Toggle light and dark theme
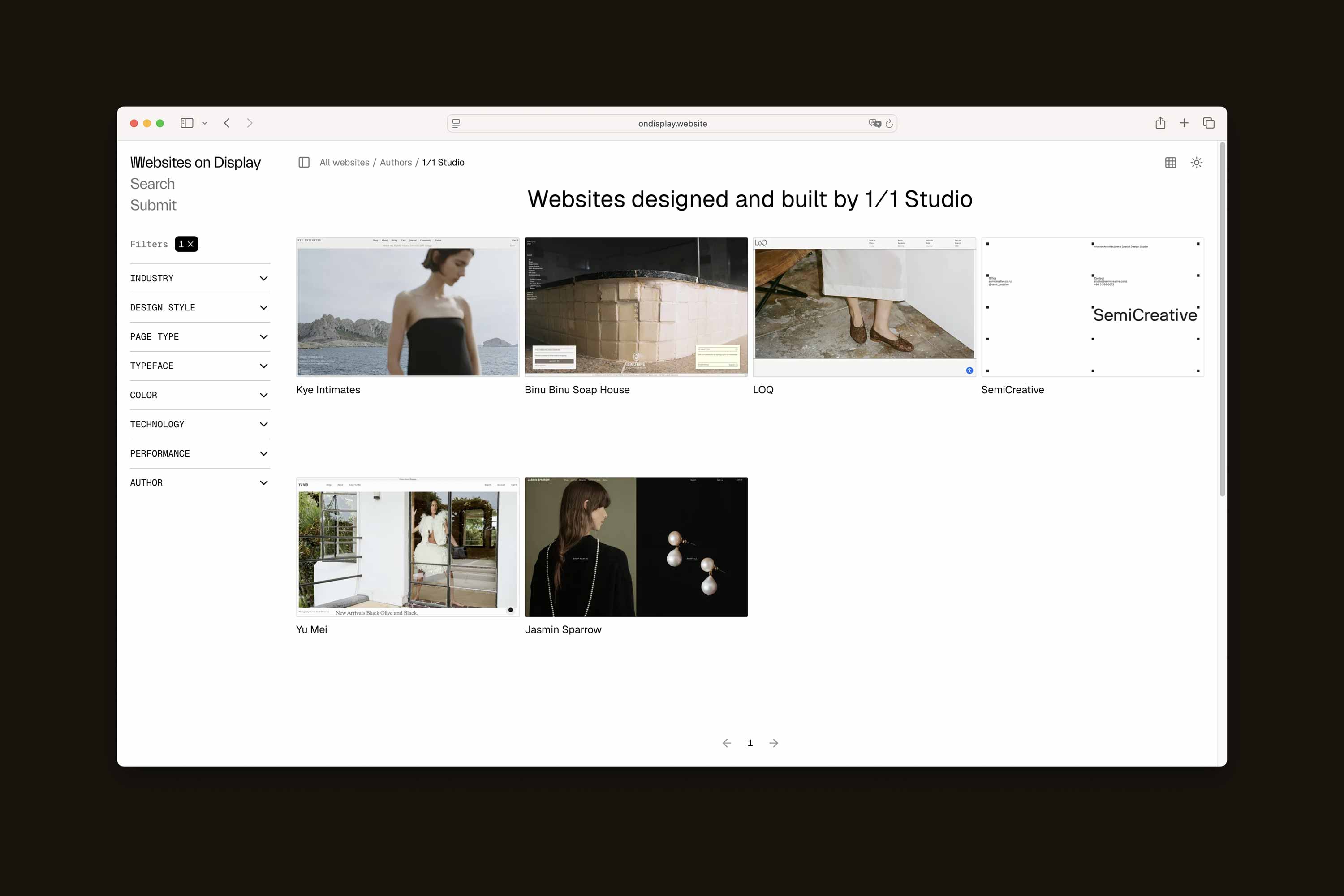 (x=1197, y=162)
